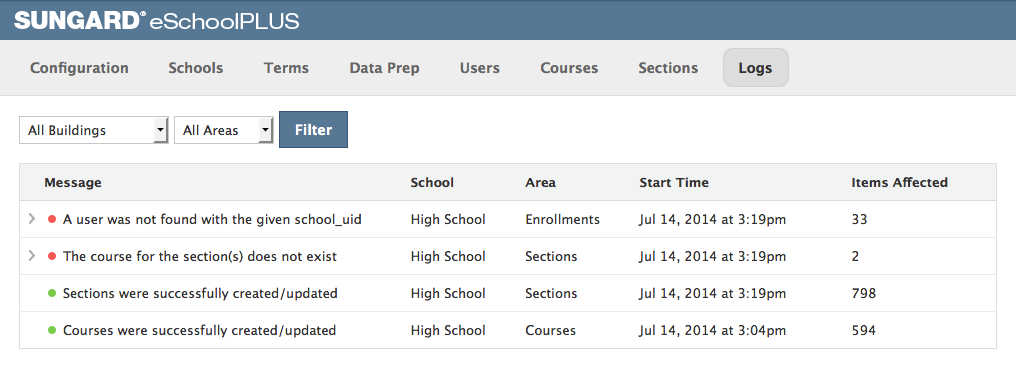Go to the Terms tab
The height and width of the screenshot is (367, 1016).
click(286, 67)
